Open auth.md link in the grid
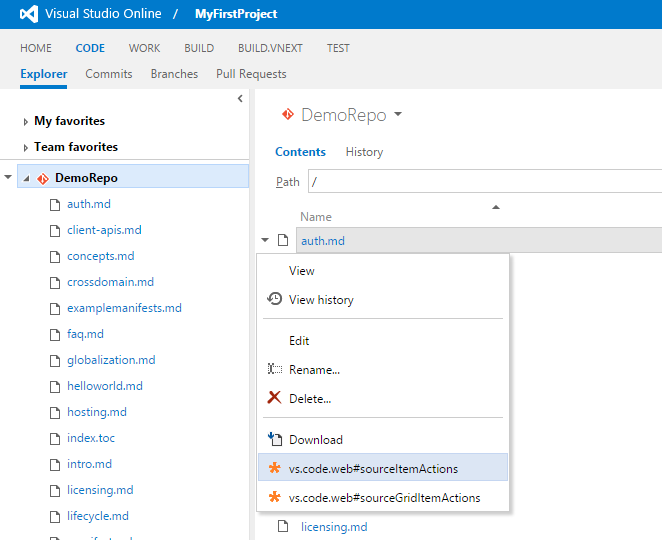 pyautogui.click(x=323, y=241)
